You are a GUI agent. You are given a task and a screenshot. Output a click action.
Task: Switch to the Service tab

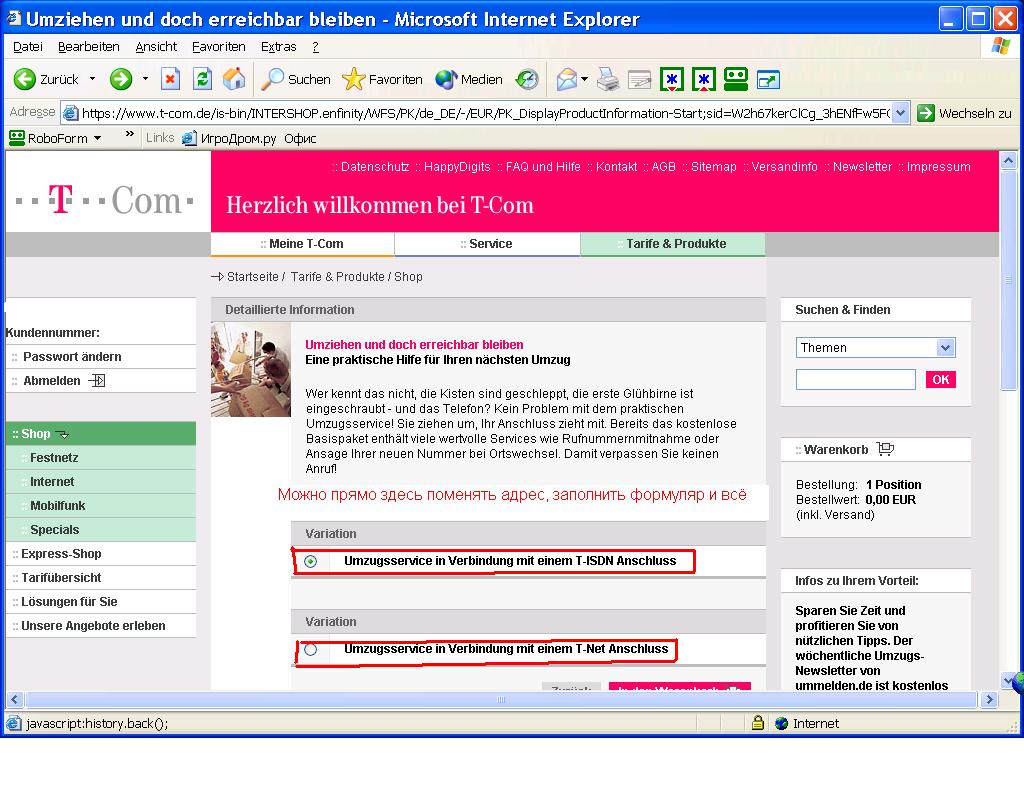487,244
